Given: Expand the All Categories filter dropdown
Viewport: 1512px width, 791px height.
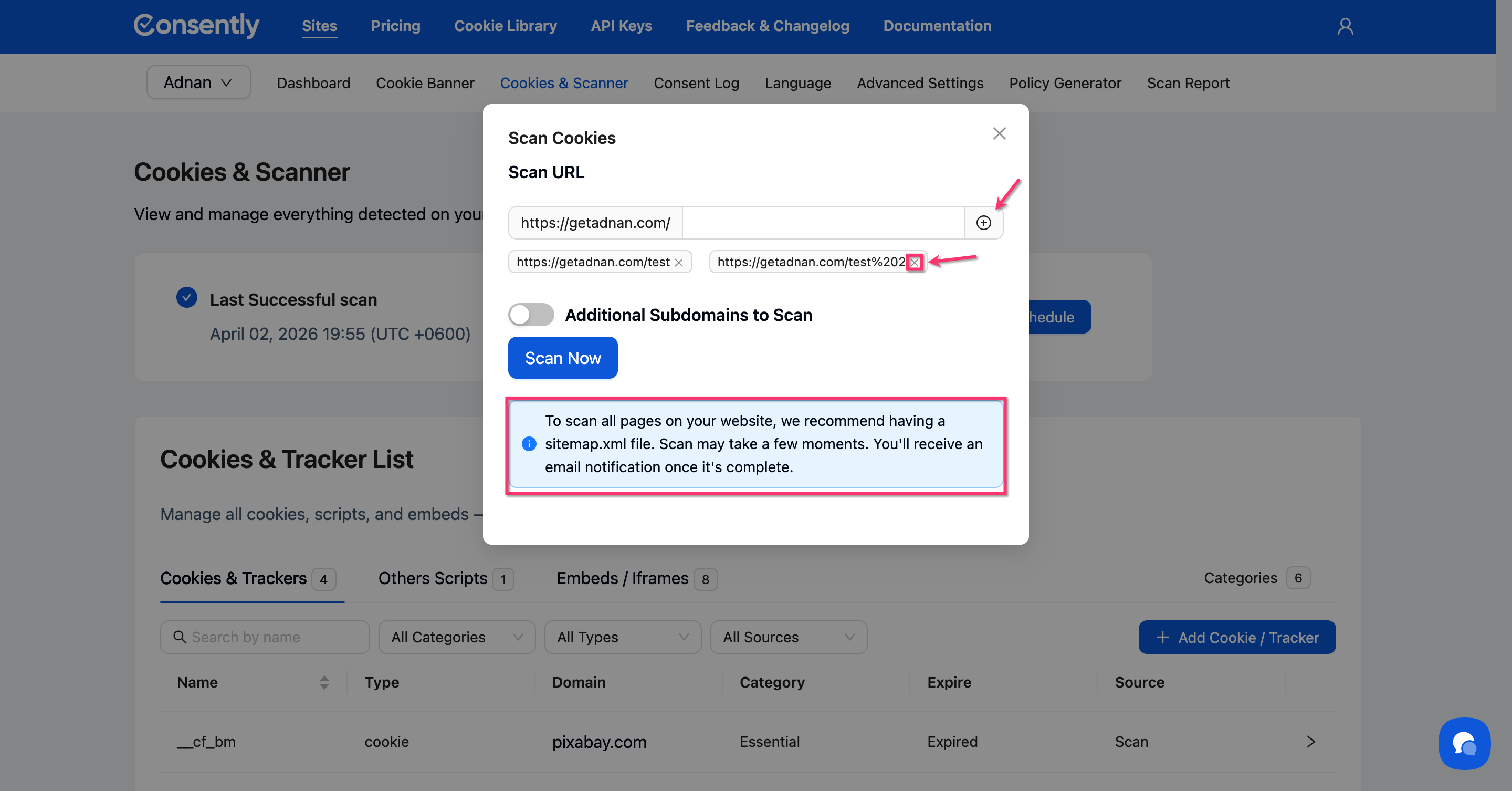Looking at the screenshot, I should (x=457, y=637).
